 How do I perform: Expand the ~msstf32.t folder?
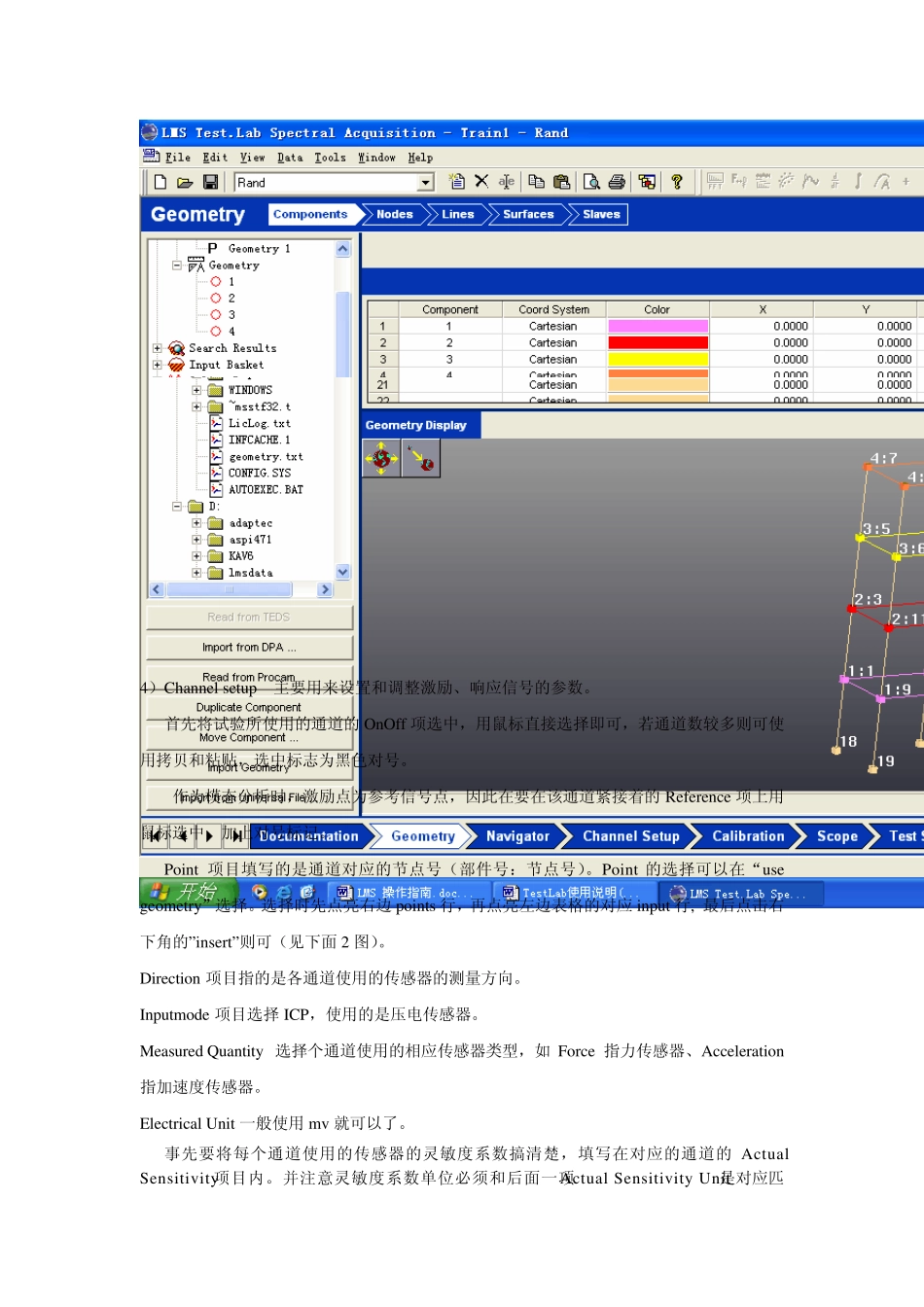pos(196,406)
